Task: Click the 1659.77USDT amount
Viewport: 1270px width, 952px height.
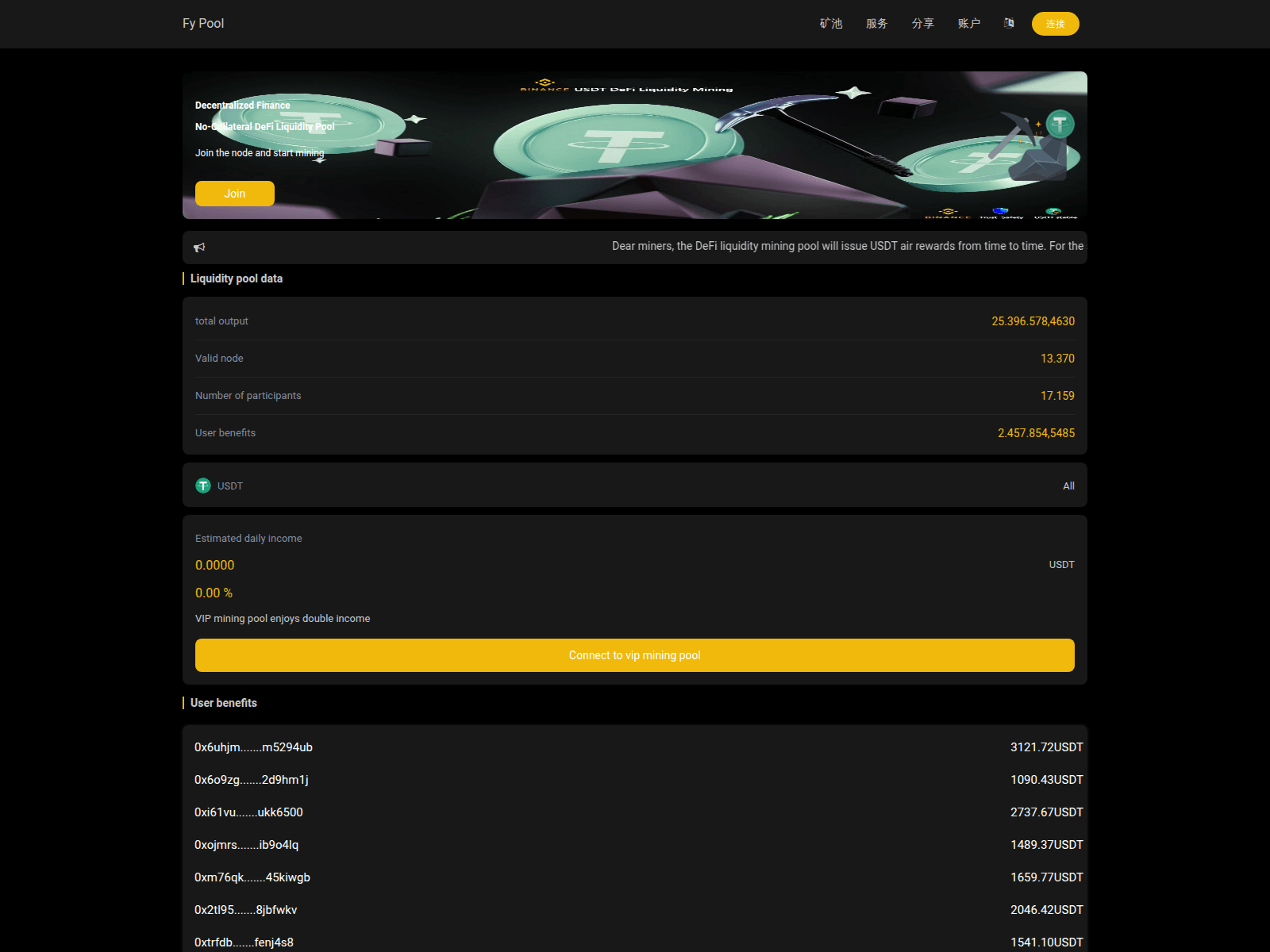Action: click(x=1046, y=877)
